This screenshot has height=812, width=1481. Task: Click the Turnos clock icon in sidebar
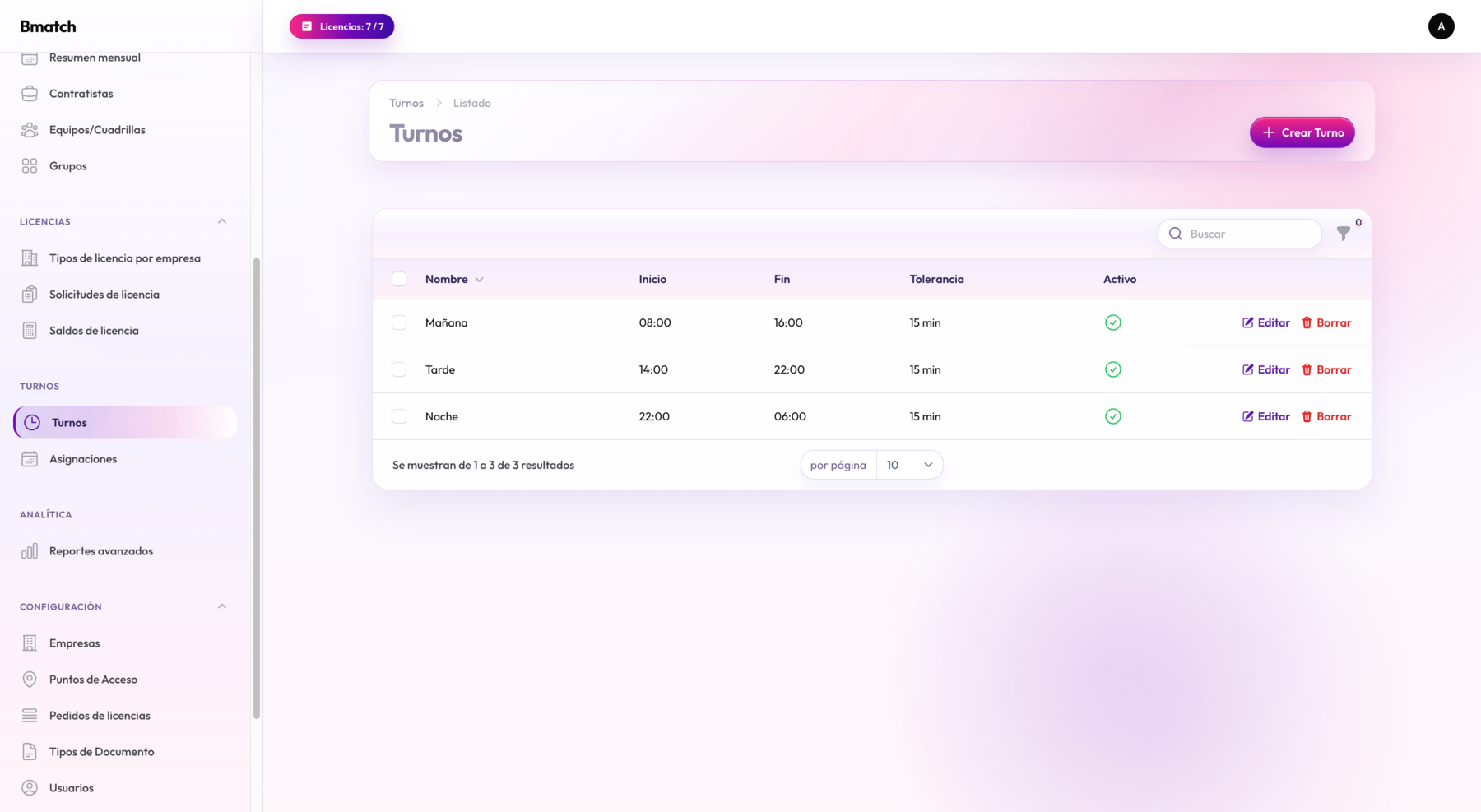point(32,423)
